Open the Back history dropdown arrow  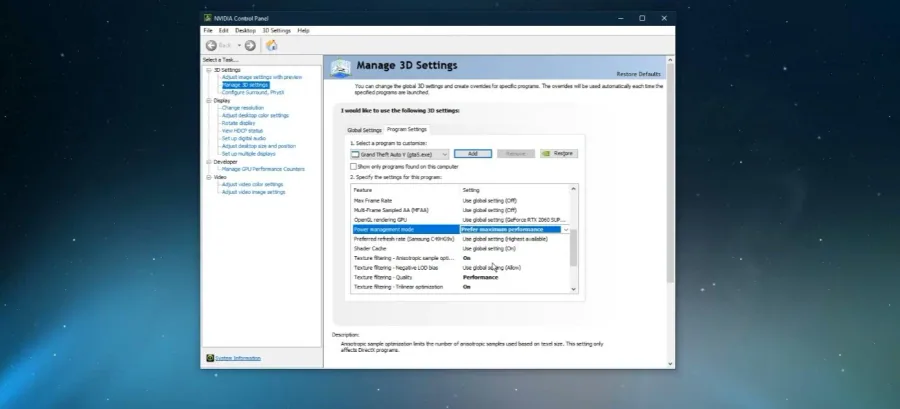point(239,45)
